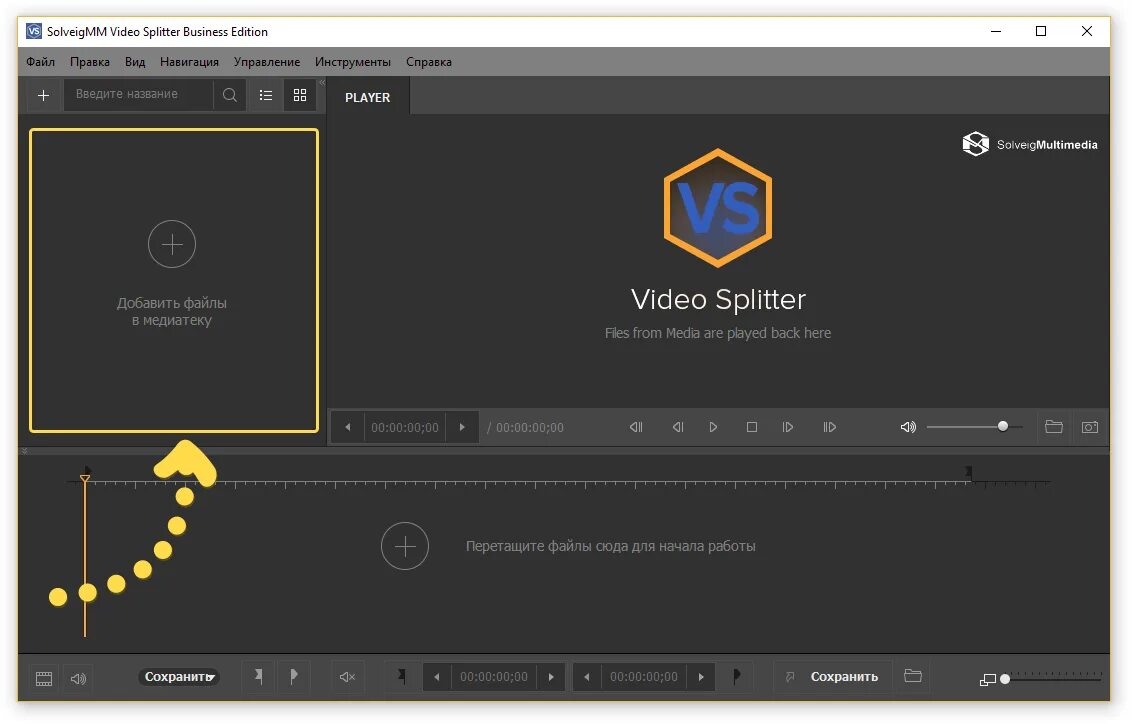Open the Правка menu
Image resolution: width=1132 pixels, height=724 pixels.
pyautogui.click(x=90, y=62)
